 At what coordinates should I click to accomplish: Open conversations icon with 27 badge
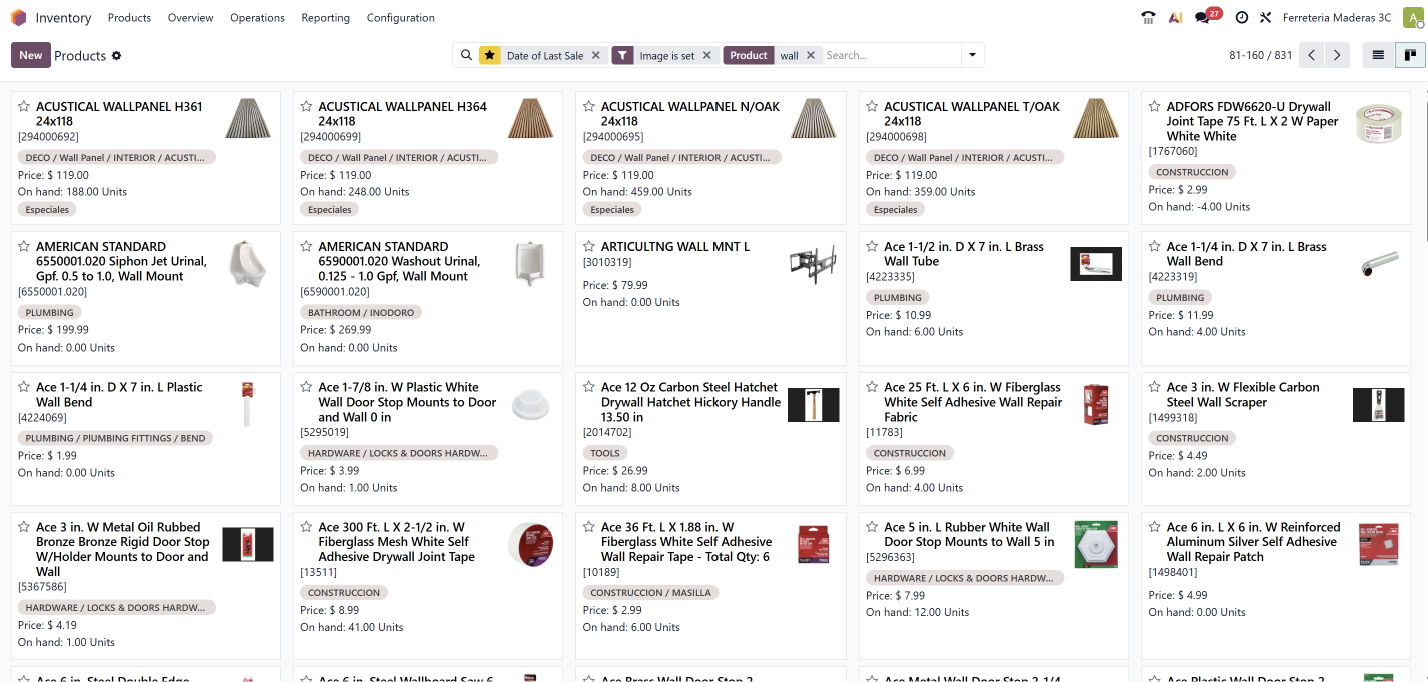[1203, 18]
